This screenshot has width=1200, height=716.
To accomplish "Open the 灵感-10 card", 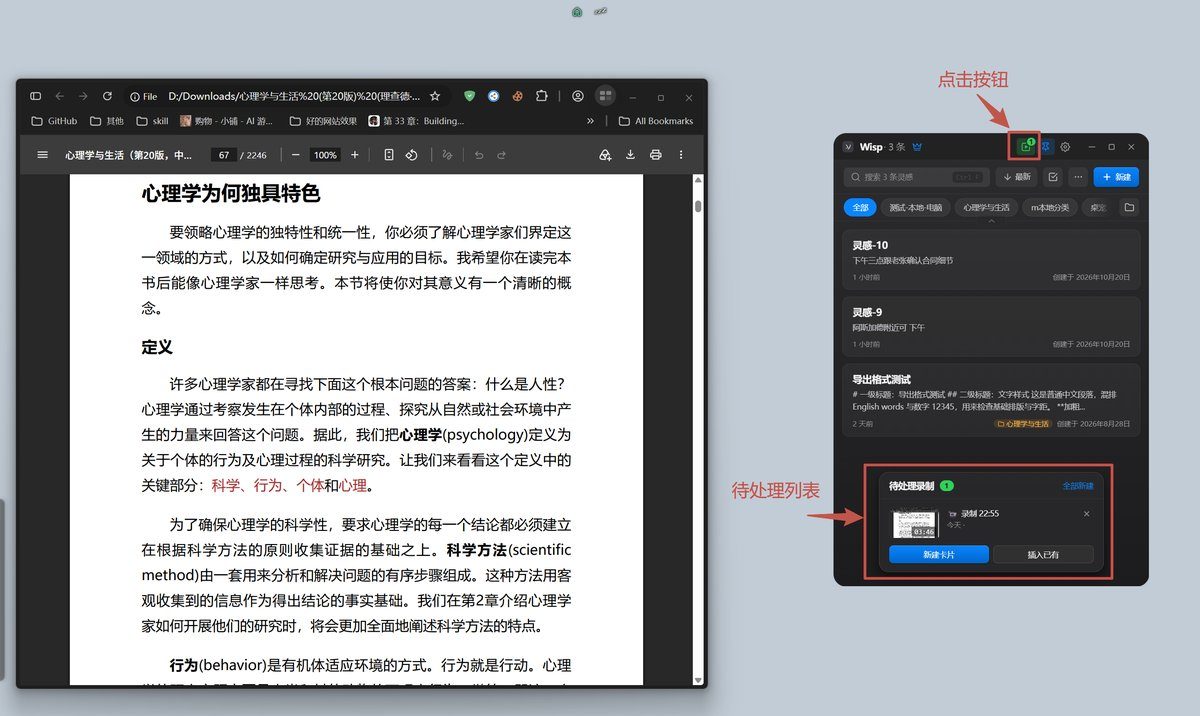I will pyautogui.click(x=991, y=260).
